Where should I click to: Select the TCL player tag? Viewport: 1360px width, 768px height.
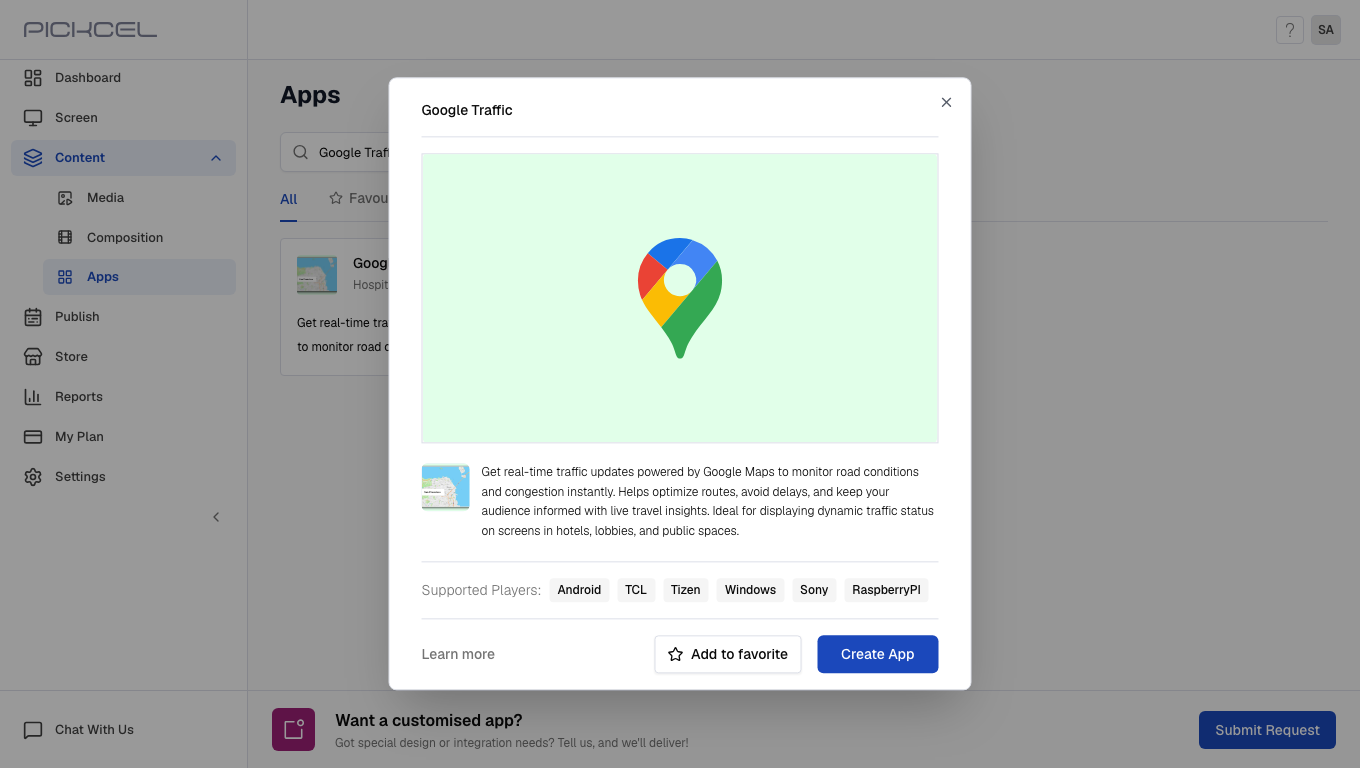point(636,590)
